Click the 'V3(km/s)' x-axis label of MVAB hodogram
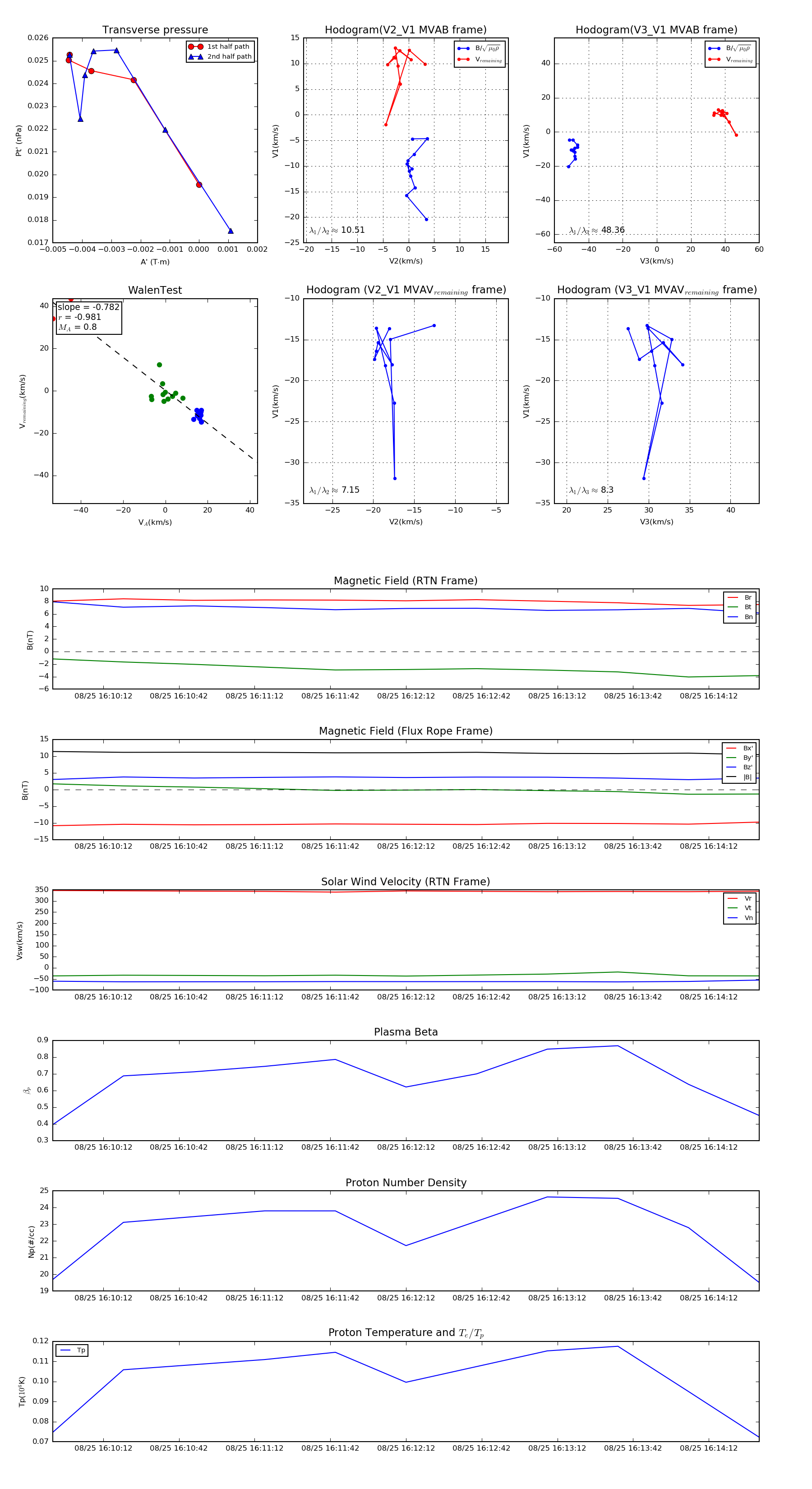Image resolution: width=812 pixels, height=1489 pixels. click(x=656, y=261)
